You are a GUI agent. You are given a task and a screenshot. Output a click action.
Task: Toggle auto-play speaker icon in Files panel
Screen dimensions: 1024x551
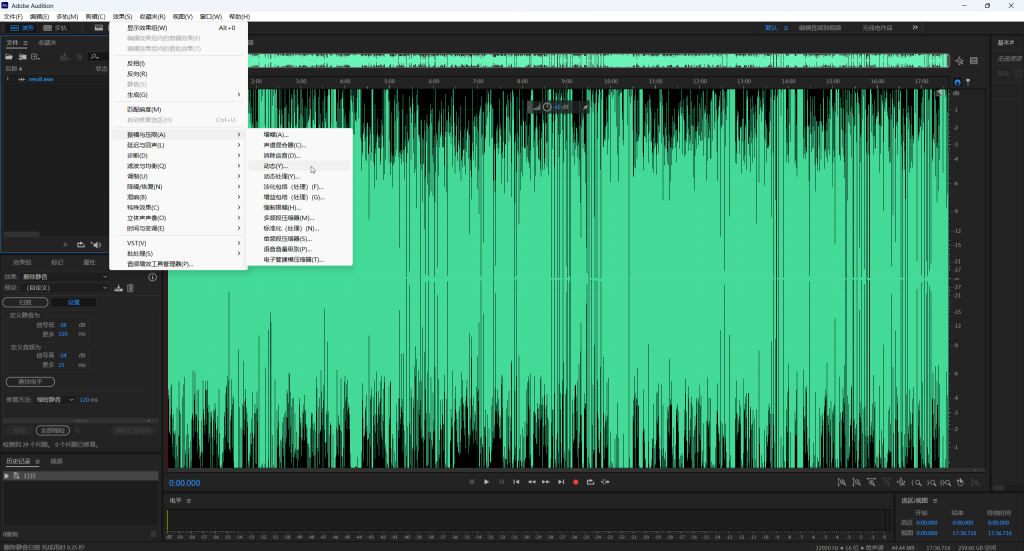point(96,245)
